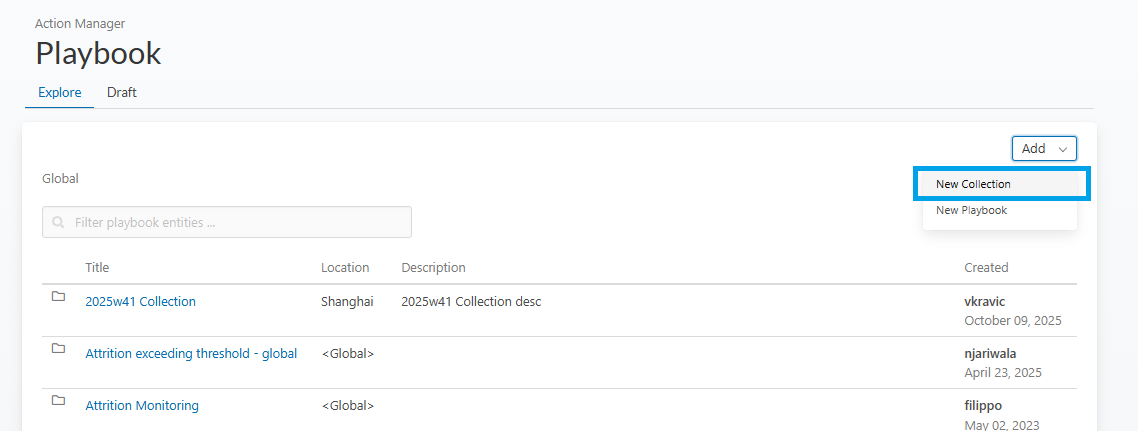Open the Explore tab
This screenshot has height=431, width=1138.
pos(60,93)
